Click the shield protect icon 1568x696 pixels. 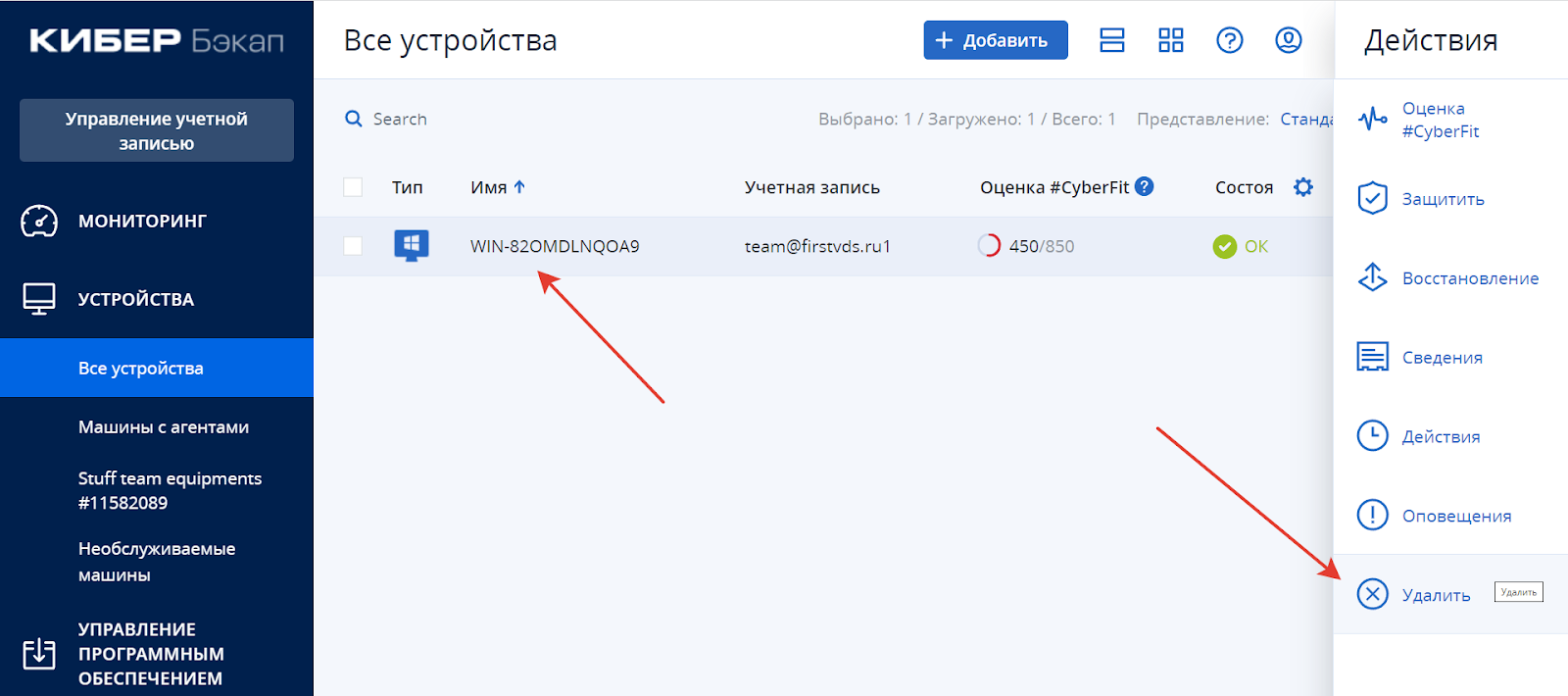coord(1372,198)
